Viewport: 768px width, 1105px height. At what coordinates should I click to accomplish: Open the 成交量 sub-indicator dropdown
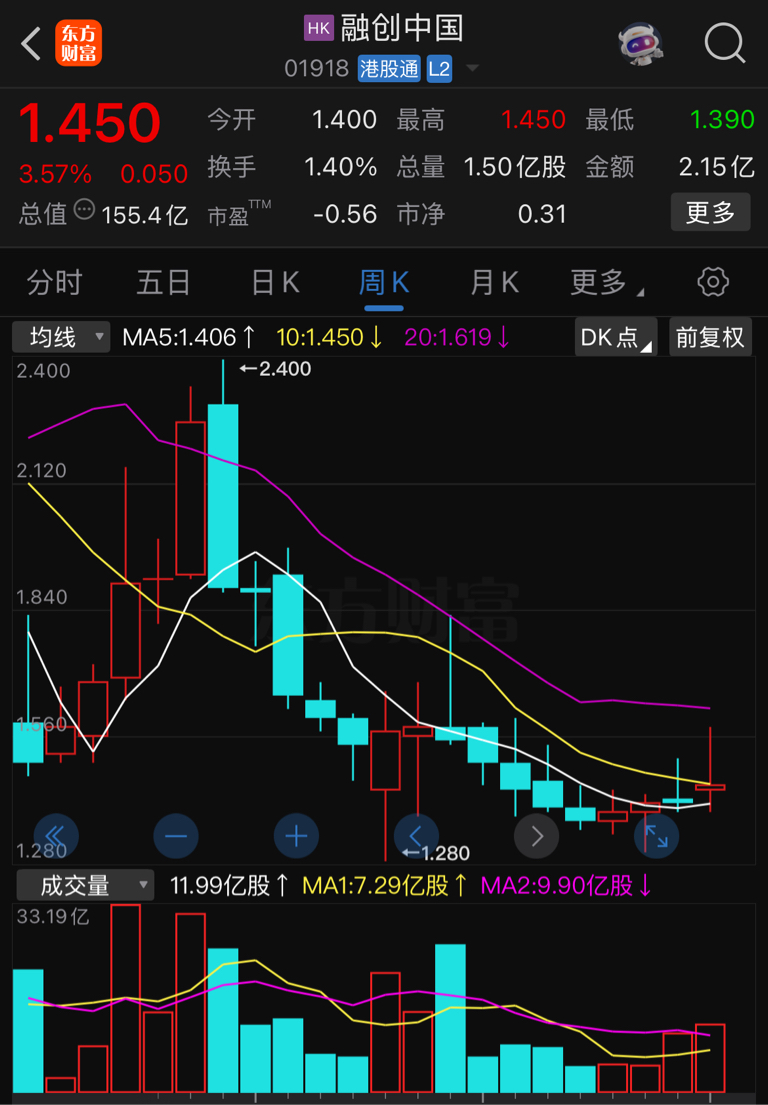[85, 885]
